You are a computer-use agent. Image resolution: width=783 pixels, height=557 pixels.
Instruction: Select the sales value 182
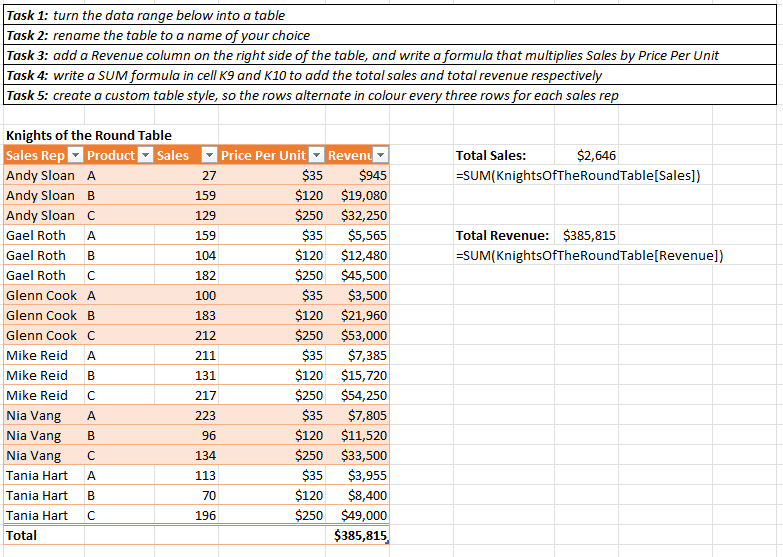point(186,275)
